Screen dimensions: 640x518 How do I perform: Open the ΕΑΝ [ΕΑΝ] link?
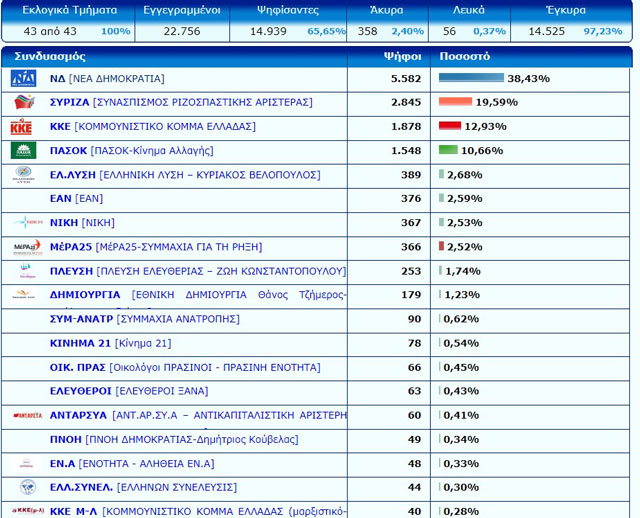point(76,198)
